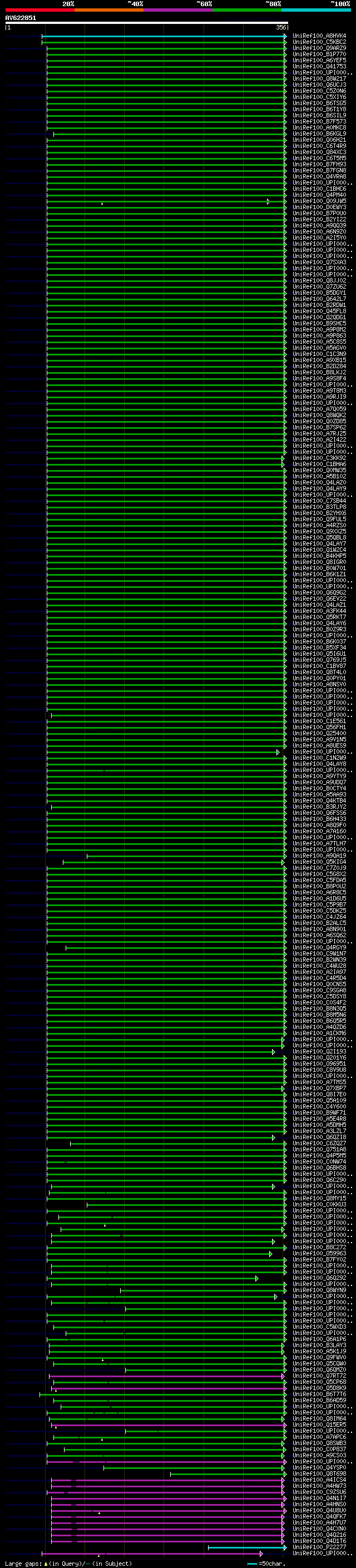Viewport: 356px width, 1568px height.
Task: Select hit label UniRef100_C1C3N9
Action: [319, 354]
